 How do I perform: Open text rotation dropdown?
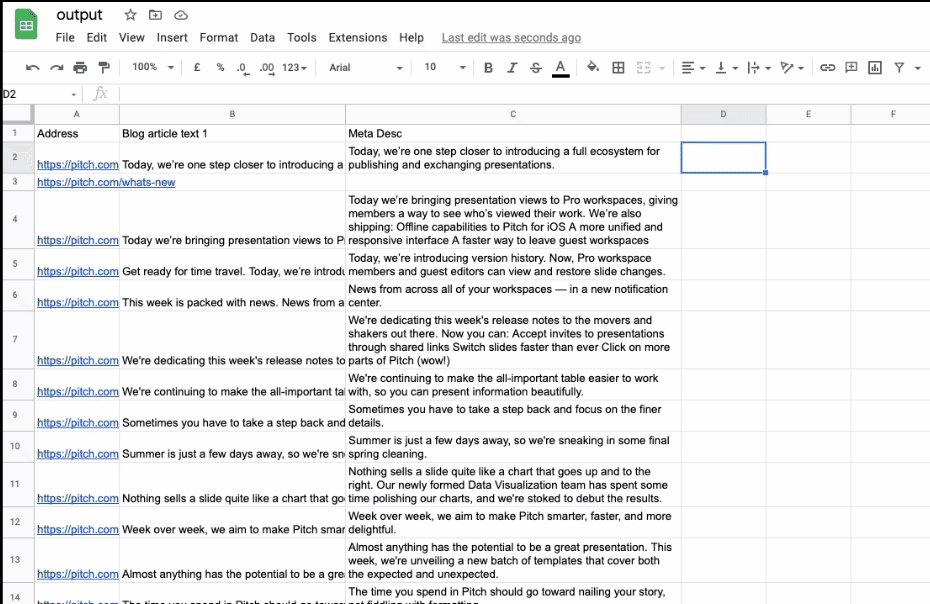pos(791,68)
